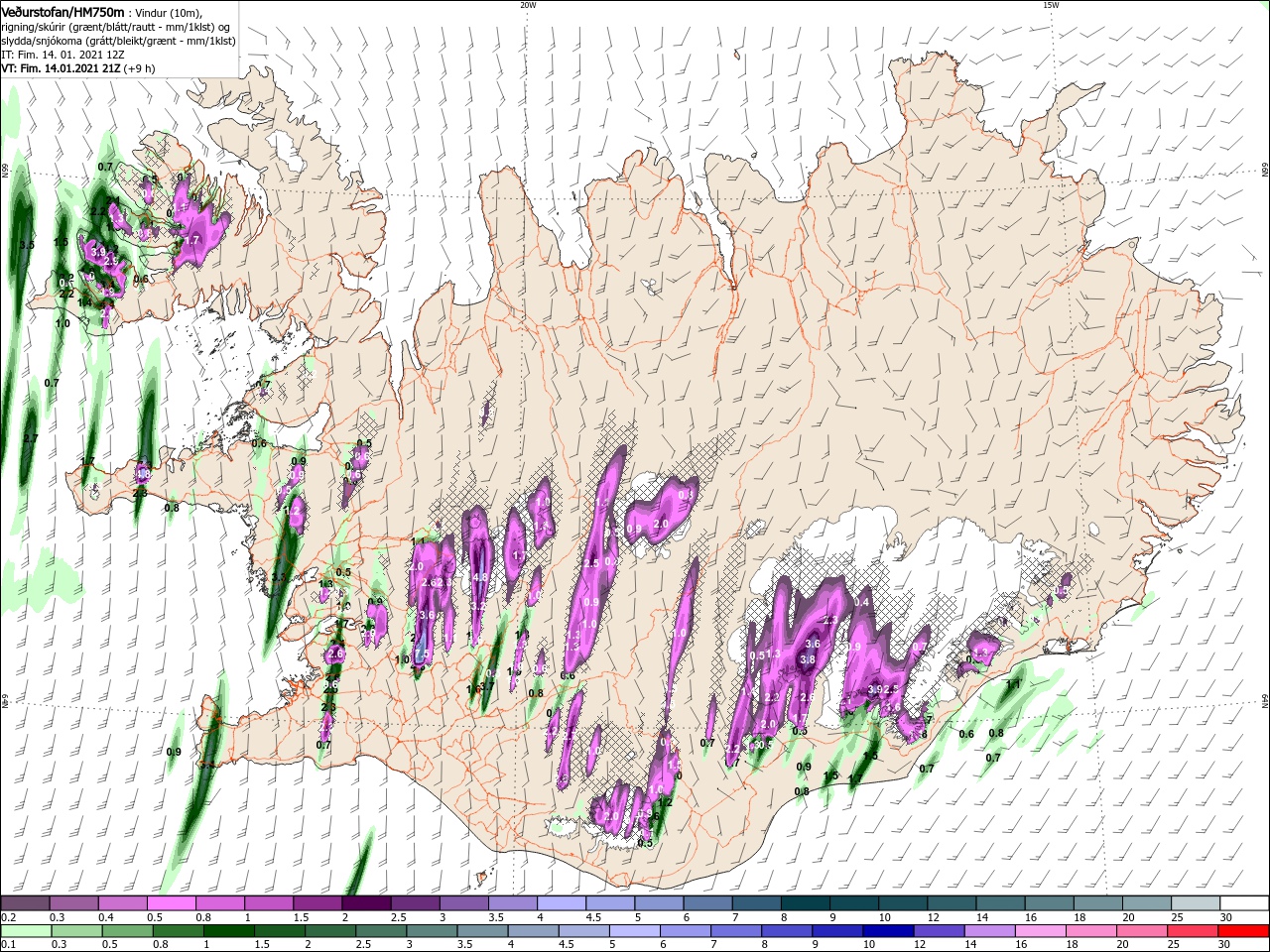1270x952 pixels.
Task: Click the forecast offset text (+9 h)
Action: 140,68
